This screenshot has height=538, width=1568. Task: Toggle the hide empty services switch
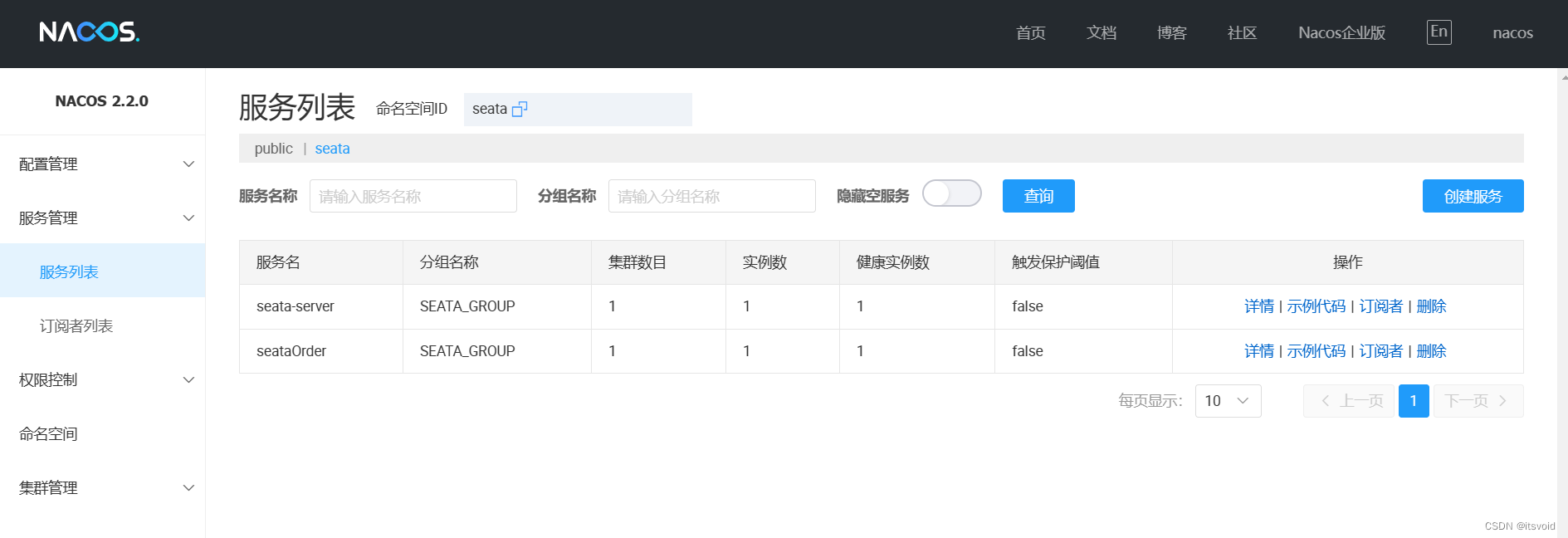[x=951, y=193]
